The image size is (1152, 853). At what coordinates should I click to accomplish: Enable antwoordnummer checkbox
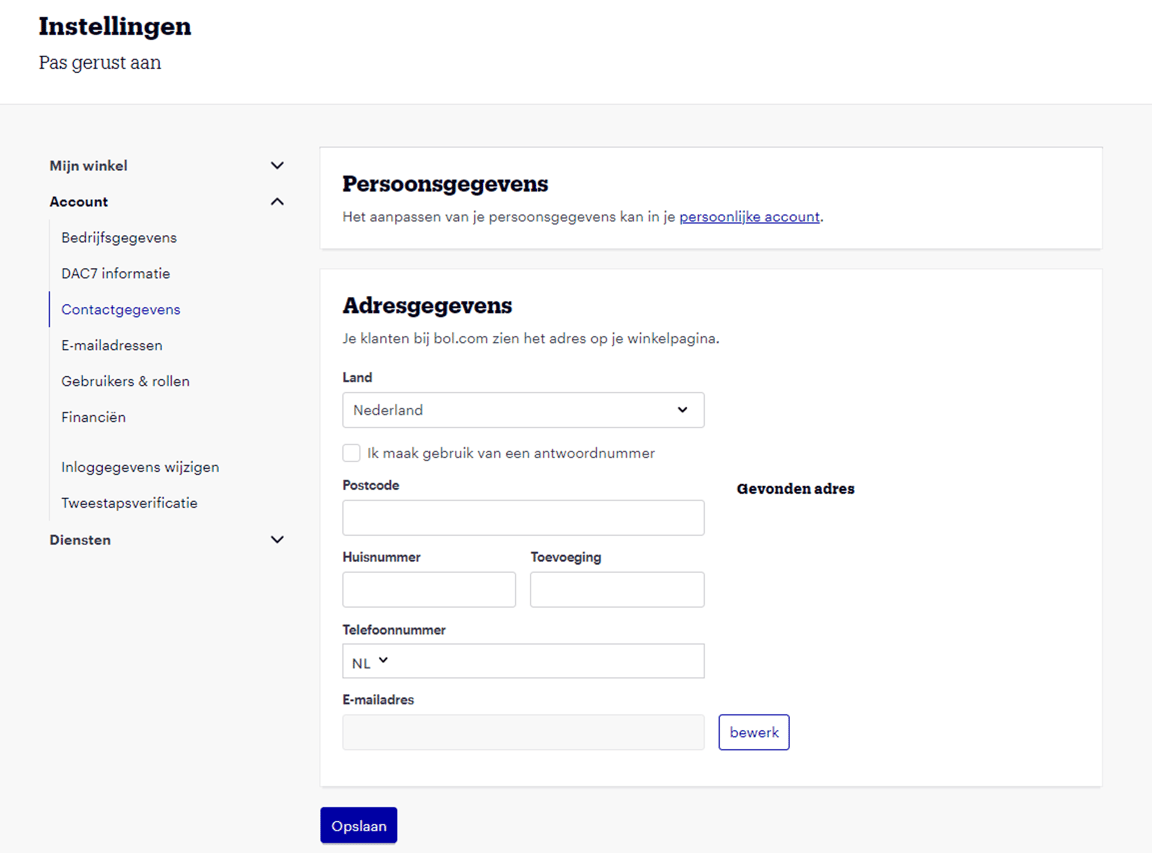[x=351, y=452]
